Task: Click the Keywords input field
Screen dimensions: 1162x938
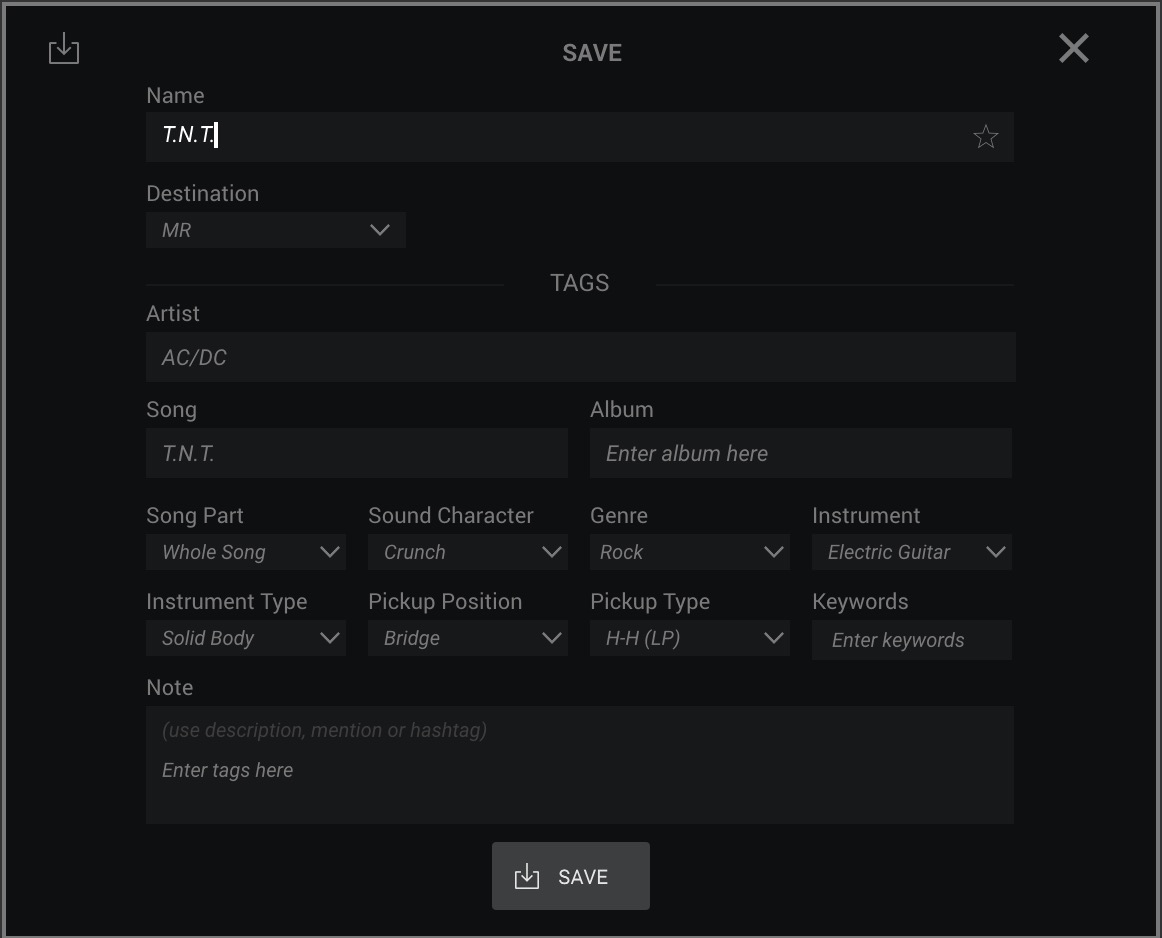Action: tap(912, 639)
